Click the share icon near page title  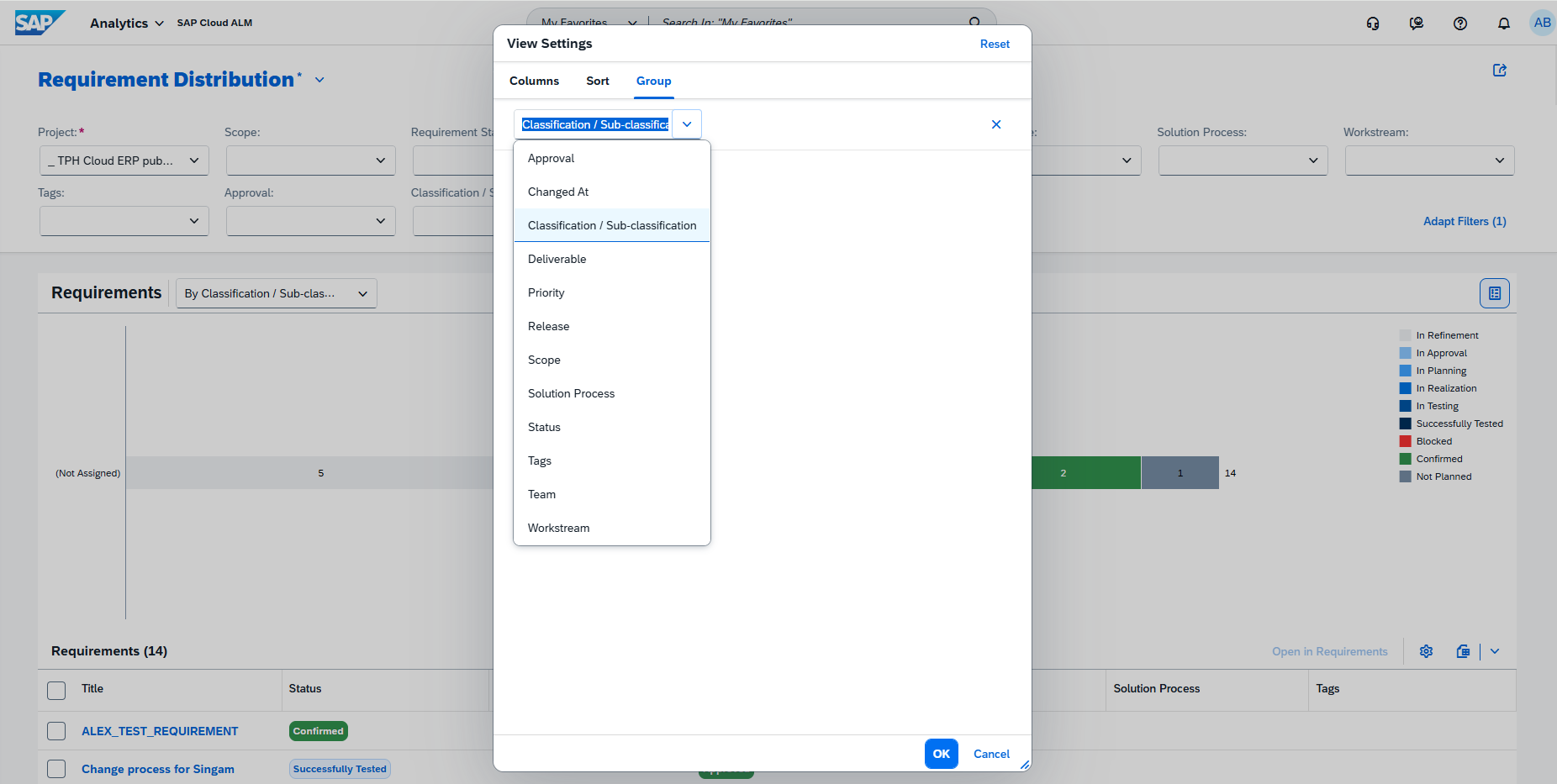[x=1500, y=71]
